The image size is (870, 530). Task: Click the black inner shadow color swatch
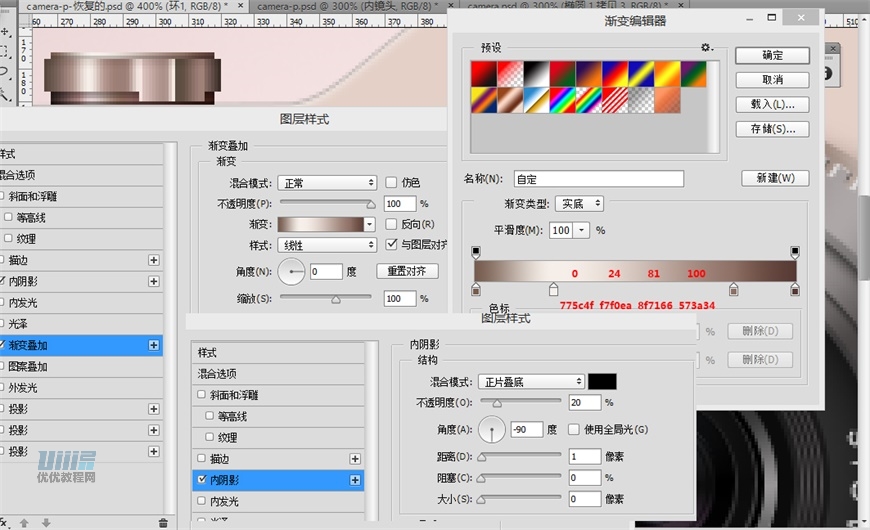pyautogui.click(x=602, y=381)
